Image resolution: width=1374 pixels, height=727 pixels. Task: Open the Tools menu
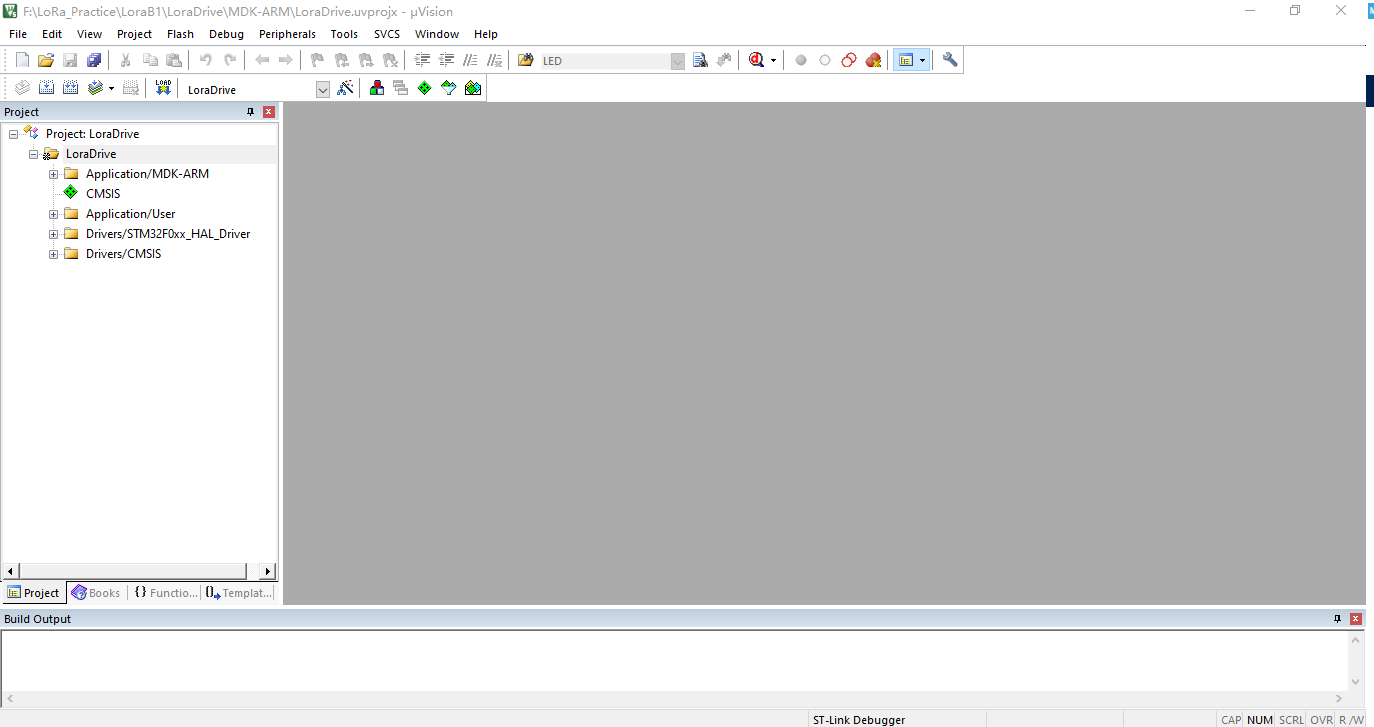(x=344, y=34)
